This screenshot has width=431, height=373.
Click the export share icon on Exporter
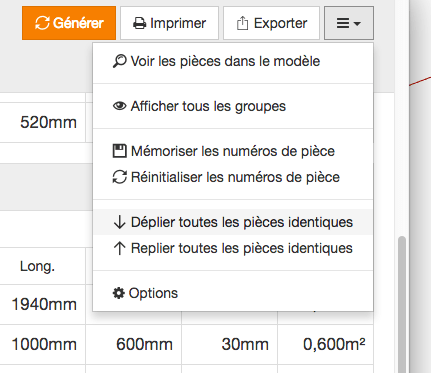[x=242, y=23]
